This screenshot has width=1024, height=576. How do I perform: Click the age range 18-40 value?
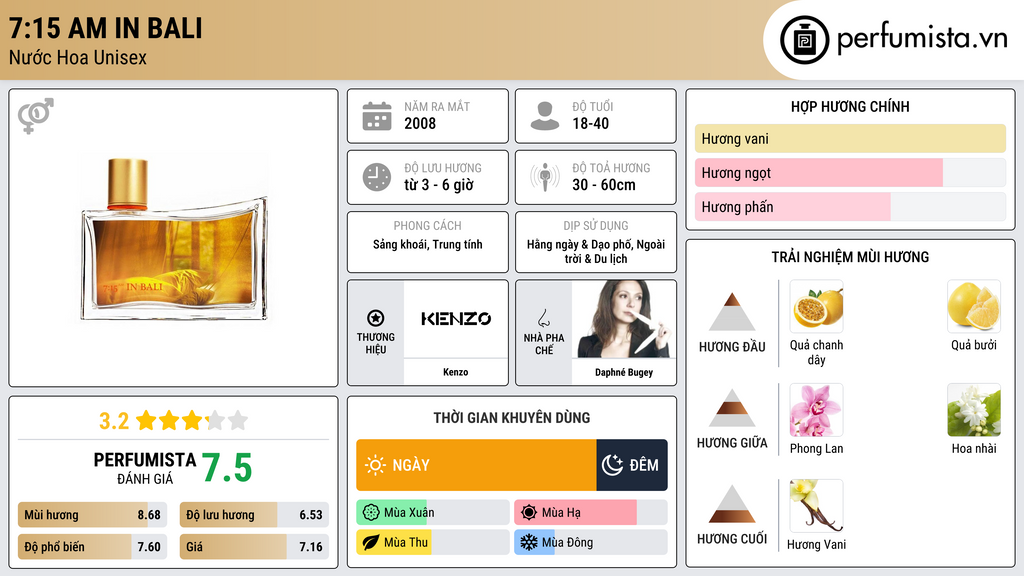pos(591,123)
